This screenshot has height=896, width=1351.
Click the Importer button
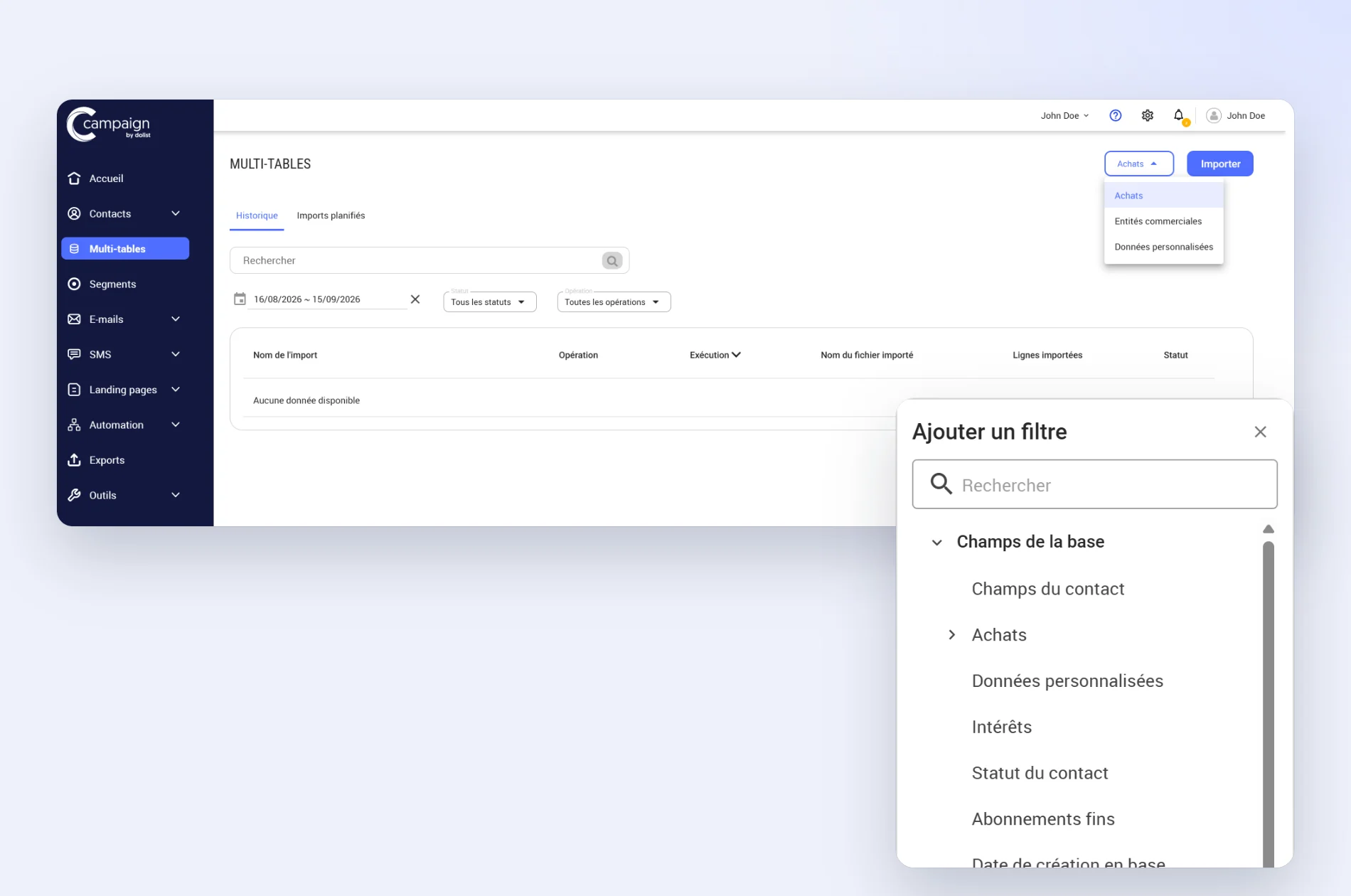[x=1219, y=164]
